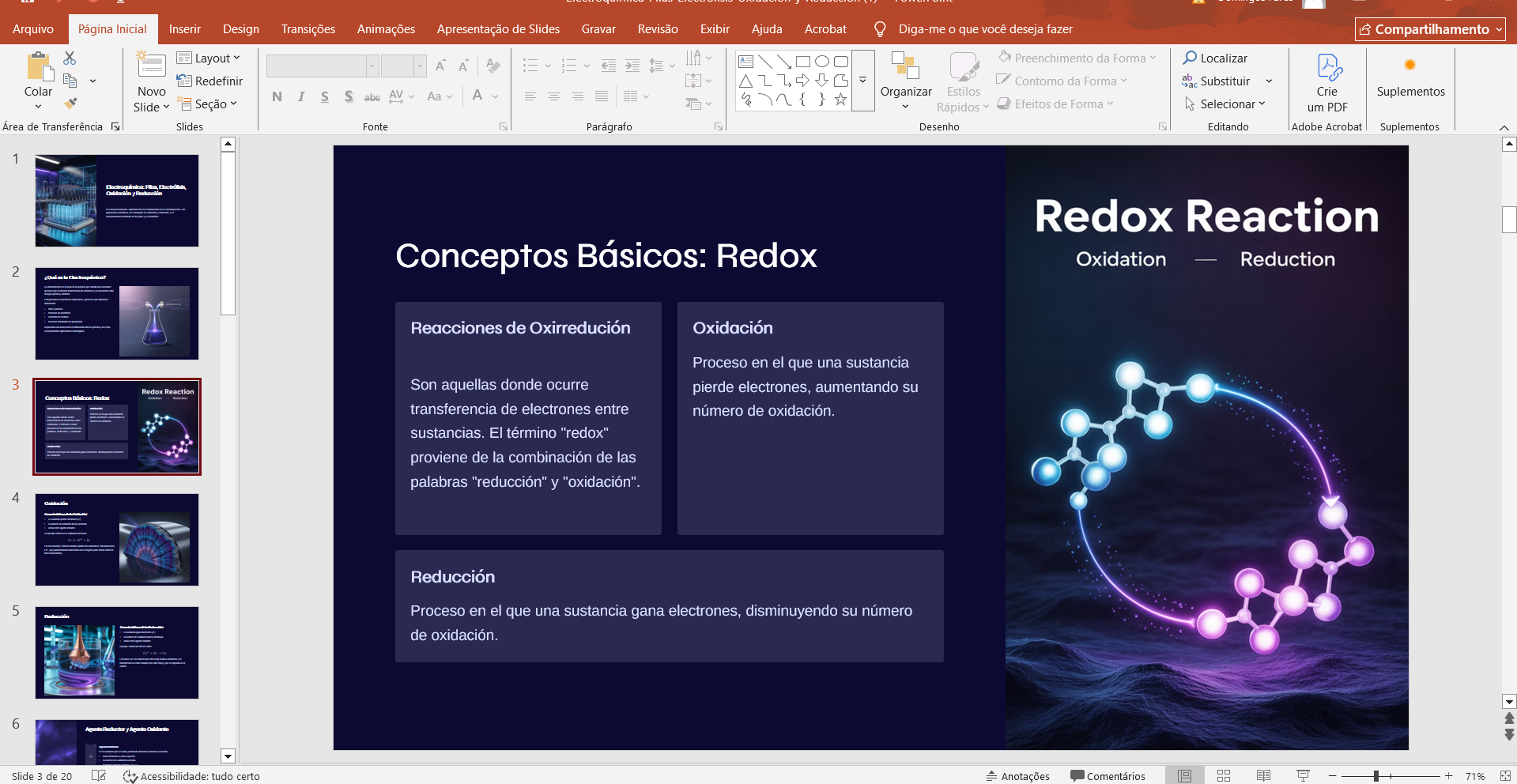Toggle align text right

click(x=578, y=96)
